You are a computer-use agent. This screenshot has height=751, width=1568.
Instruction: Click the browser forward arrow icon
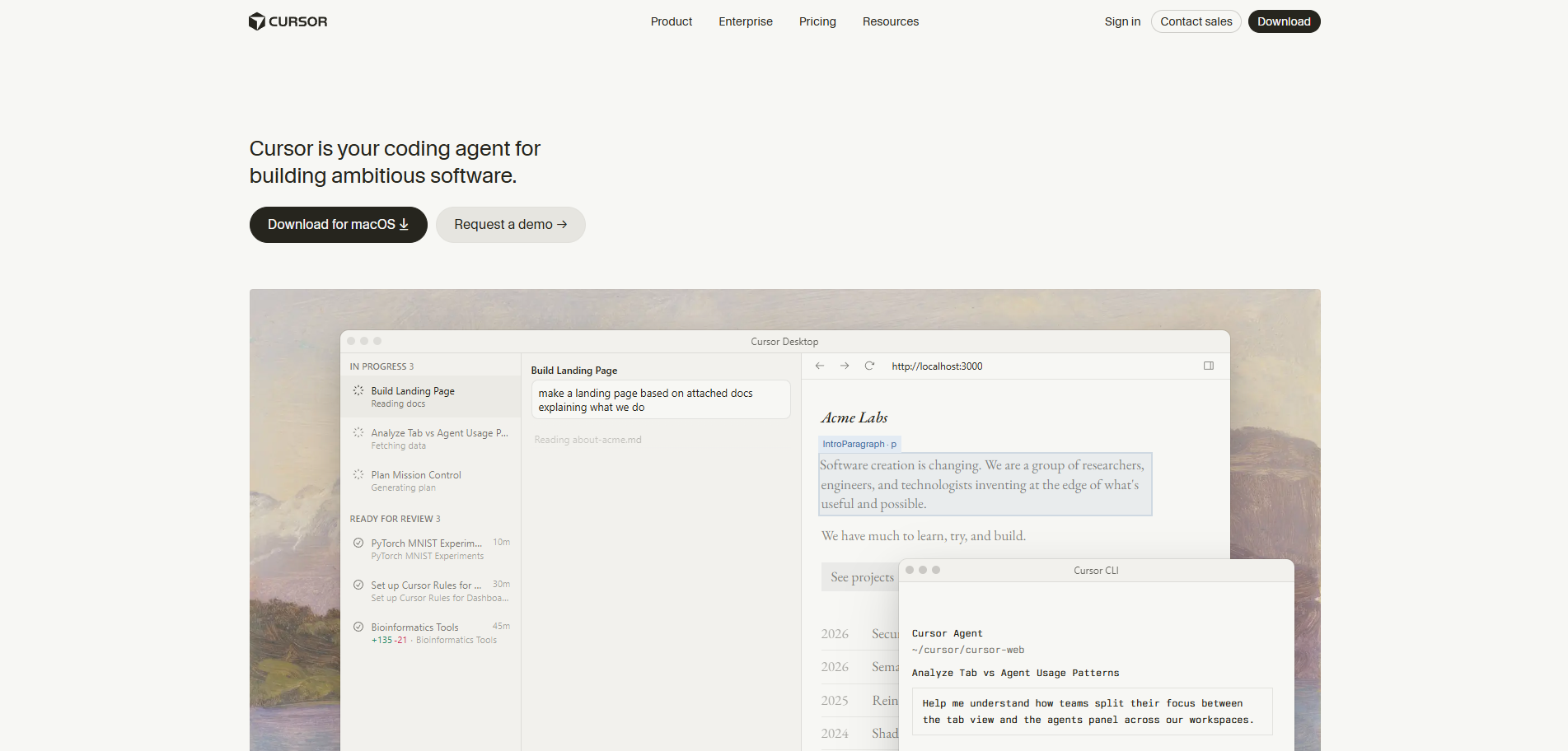click(x=845, y=366)
